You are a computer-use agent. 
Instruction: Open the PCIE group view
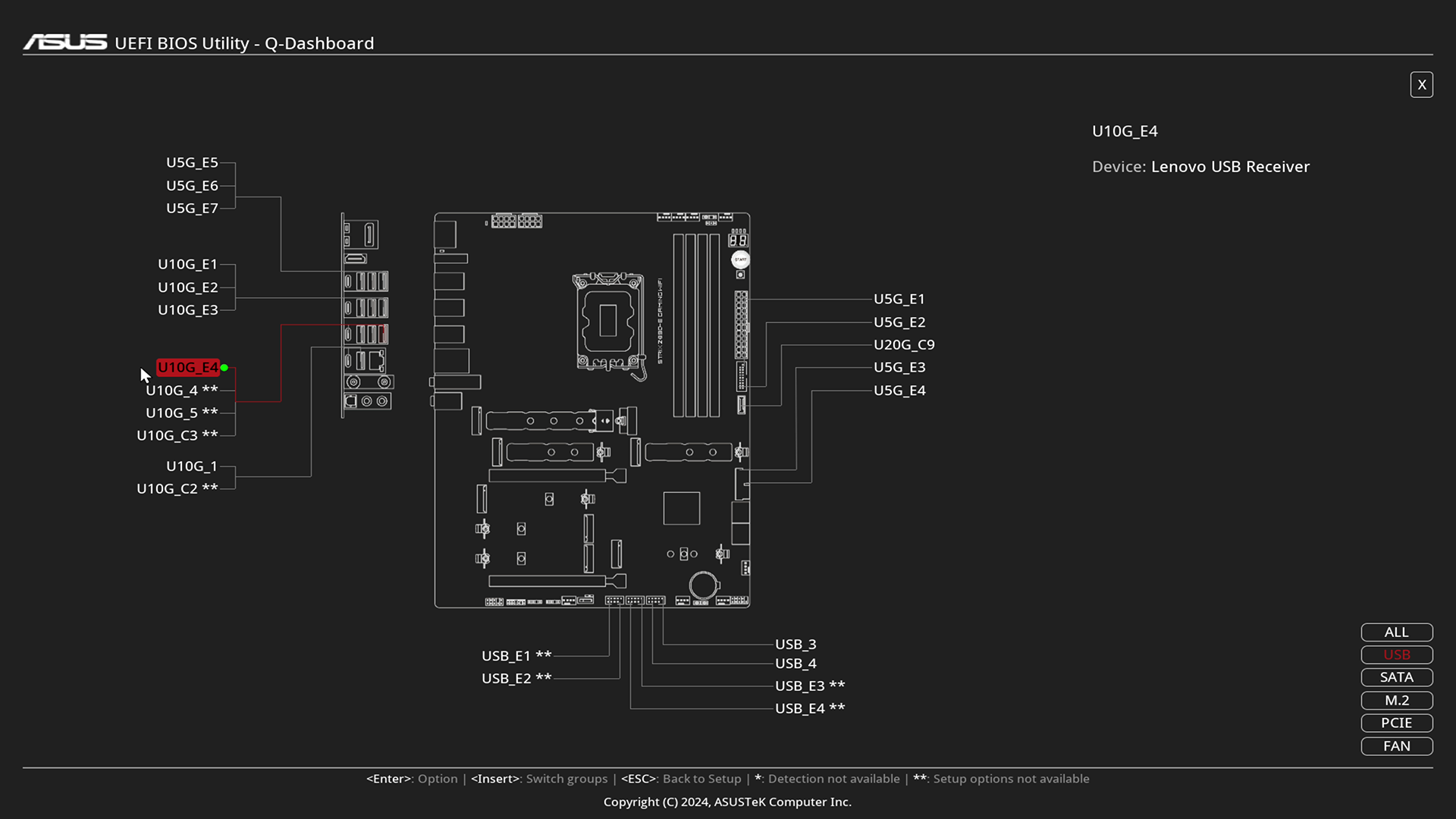[1396, 723]
